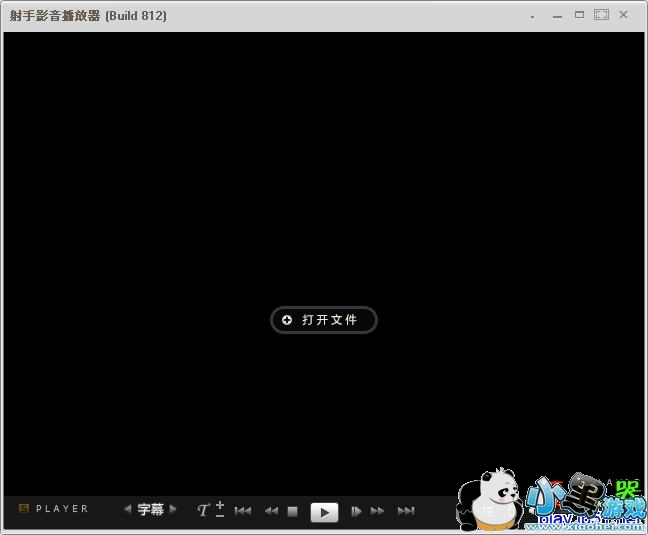Decrease subtitle size with the minus icon

[220, 516]
